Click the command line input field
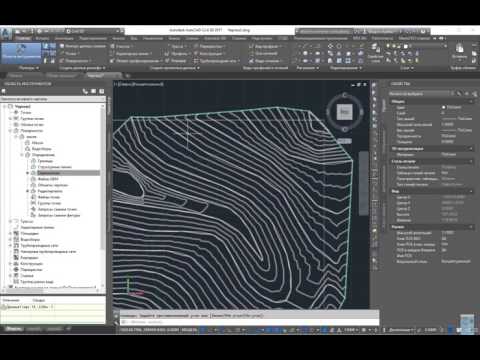Image resolution: width=480 pixels, height=360 pixels. pyautogui.click(x=249, y=322)
